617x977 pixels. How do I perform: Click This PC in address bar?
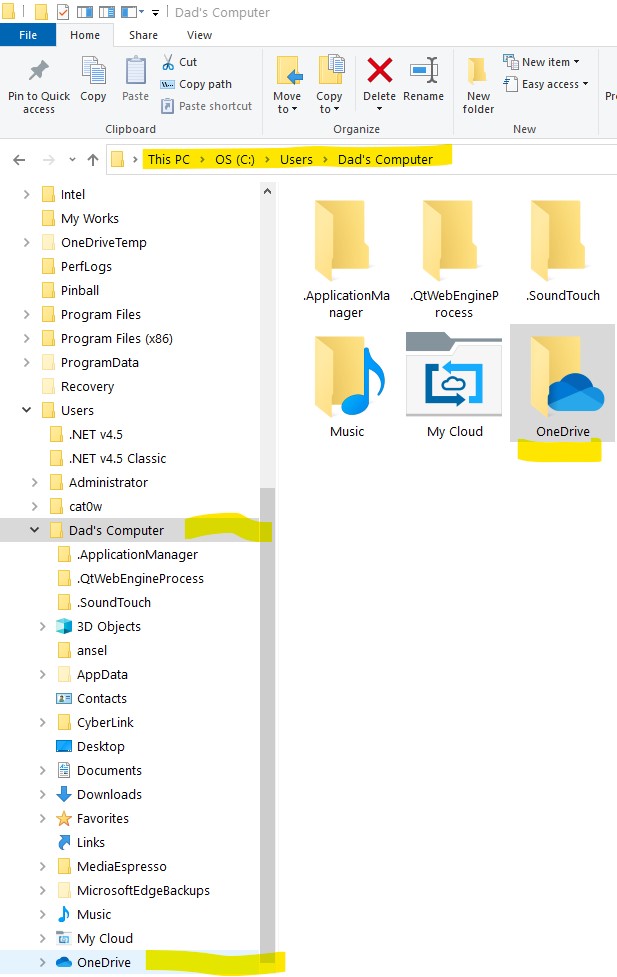click(168, 160)
